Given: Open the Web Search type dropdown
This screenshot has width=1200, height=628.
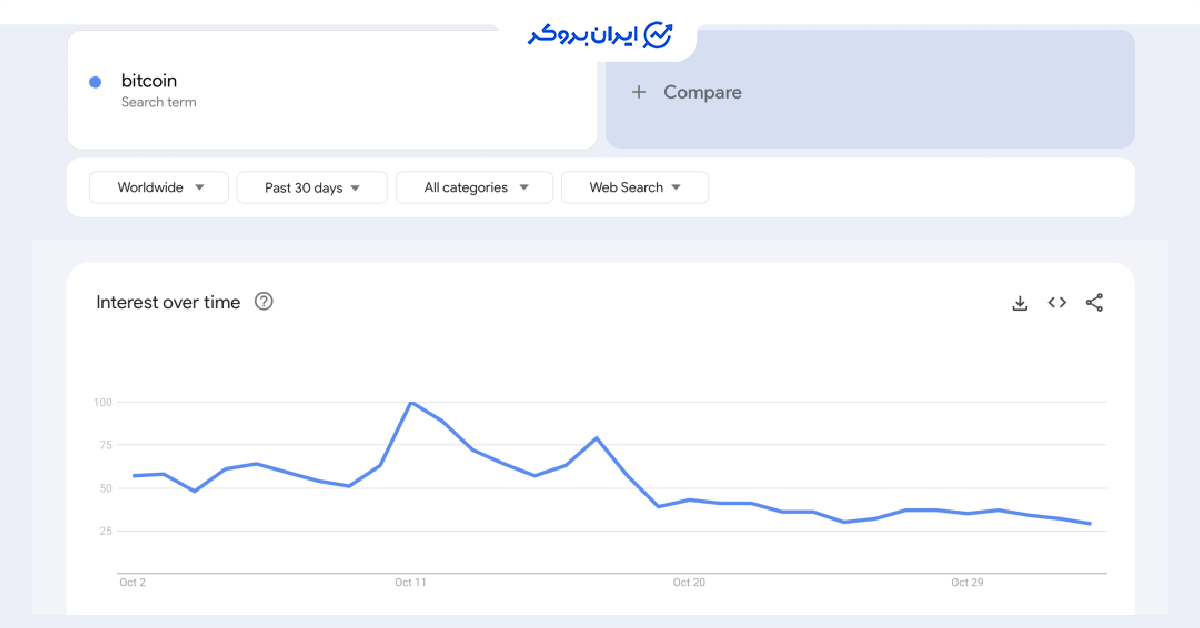Looking at the screenshot, I should coord(634,187).
